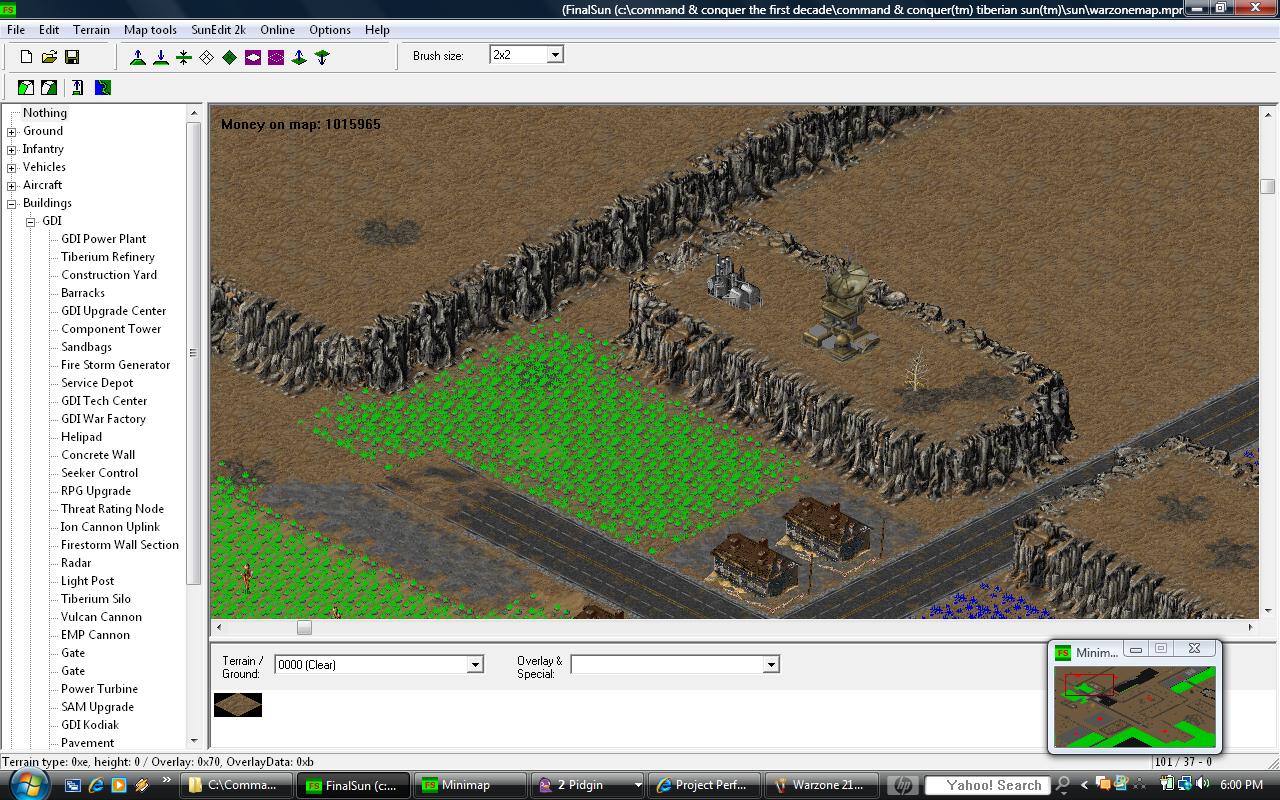Screen dimensions: 1280x800
Task: Click the solid green diamond tileset icon
Action: coord(230,57)
